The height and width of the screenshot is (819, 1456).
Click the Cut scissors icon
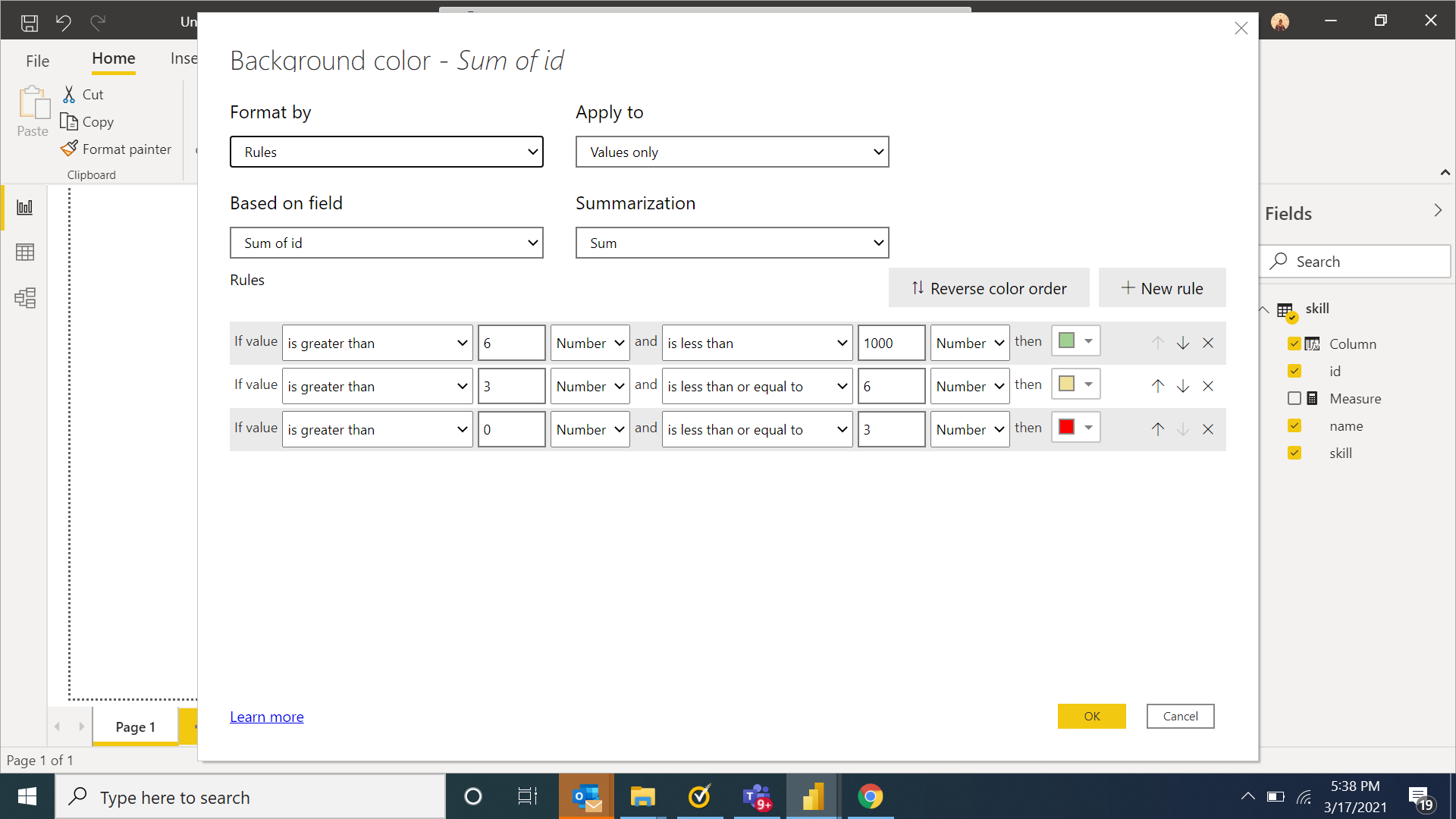69,94
